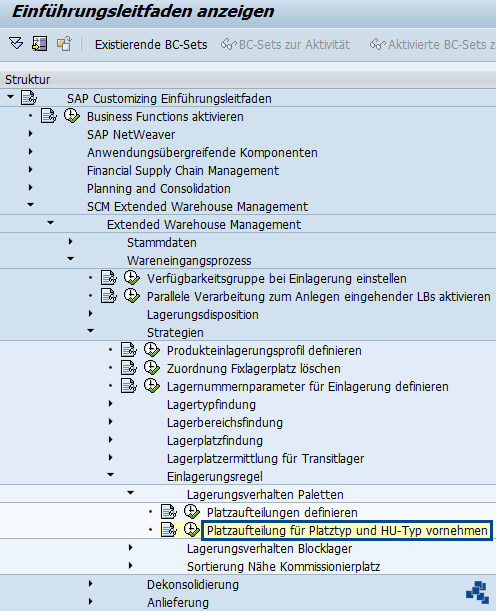Image resolution: width=496 pixels, height=611 pixels.
Task: Open documentation for Produkteinlagerungsprofil definieren
Action: [129, 350]
